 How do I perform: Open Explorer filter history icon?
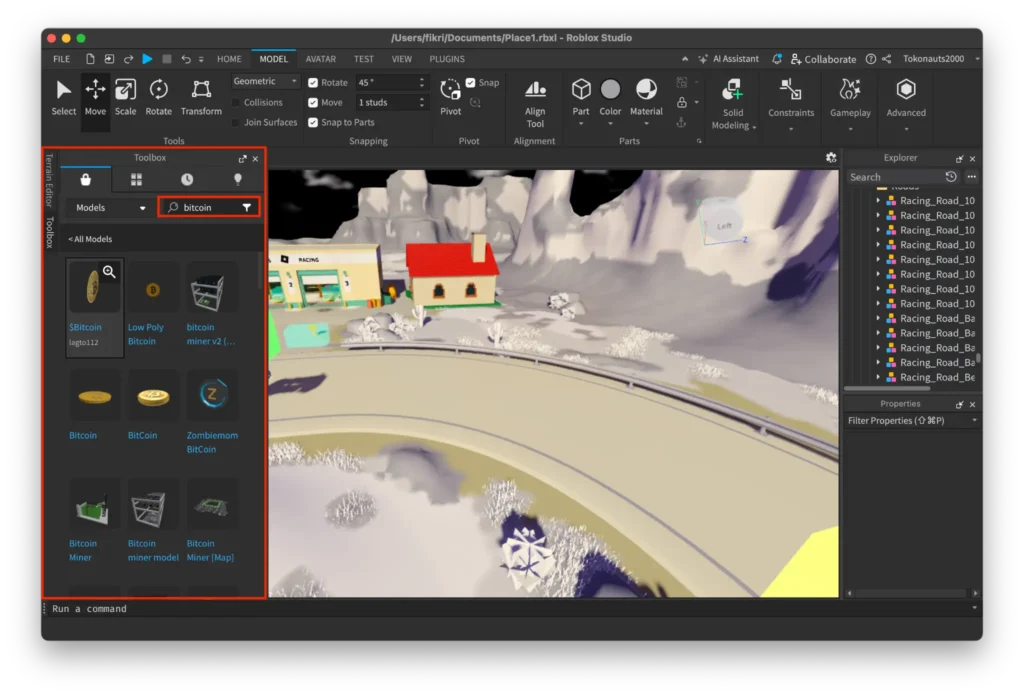[951, 176]
